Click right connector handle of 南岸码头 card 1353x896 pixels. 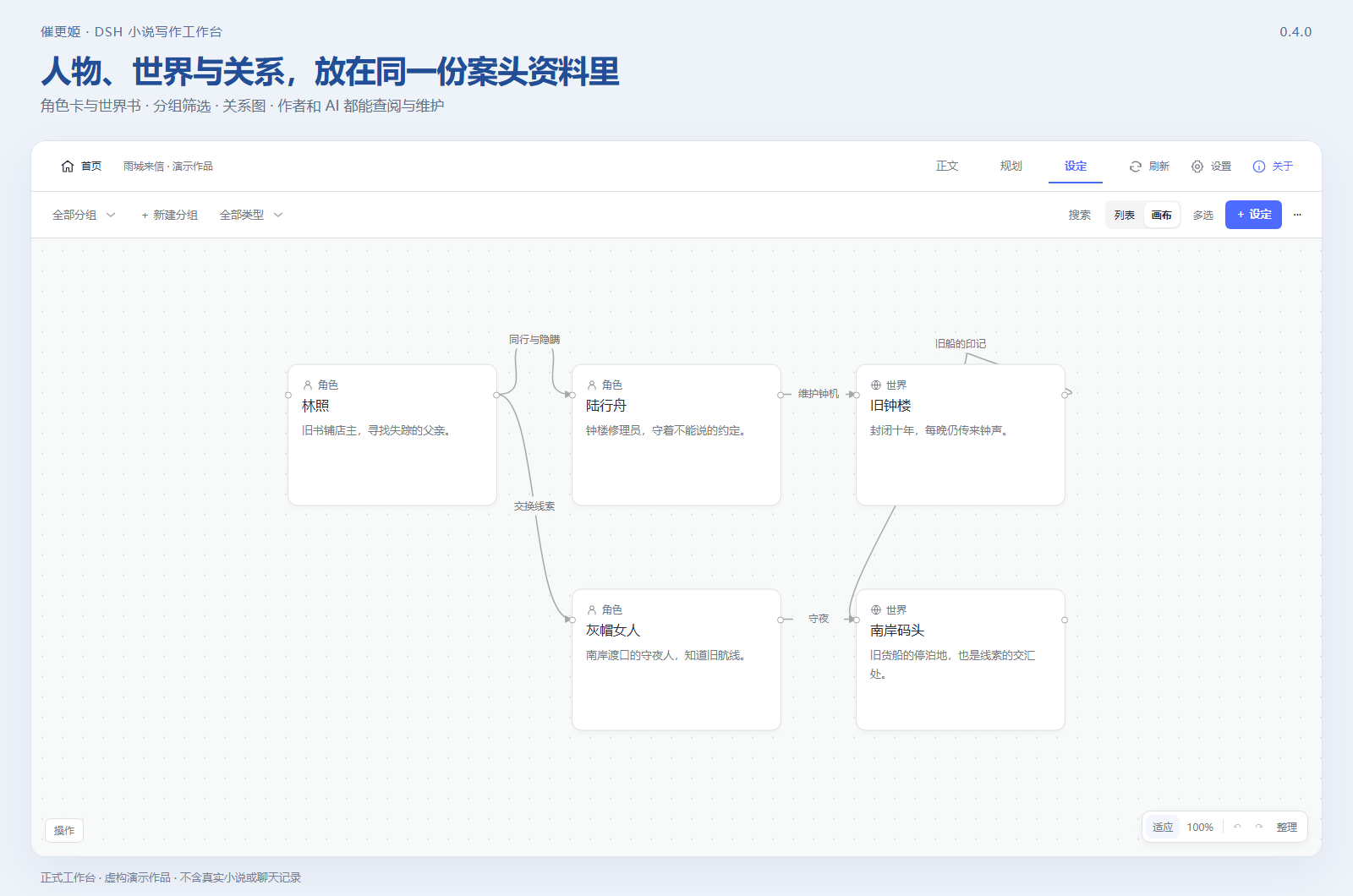[1065, 620]
